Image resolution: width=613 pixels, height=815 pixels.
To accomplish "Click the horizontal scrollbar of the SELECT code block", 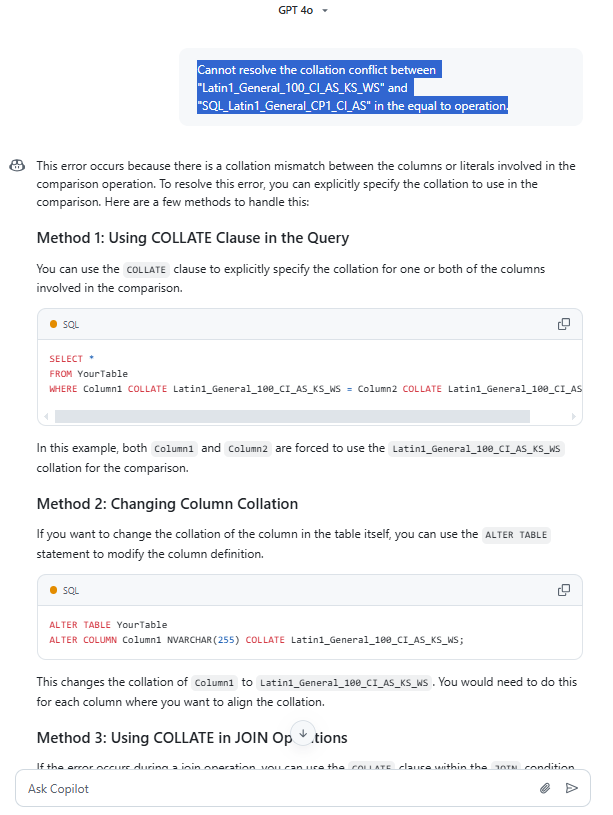I will [x=292, y=416].
